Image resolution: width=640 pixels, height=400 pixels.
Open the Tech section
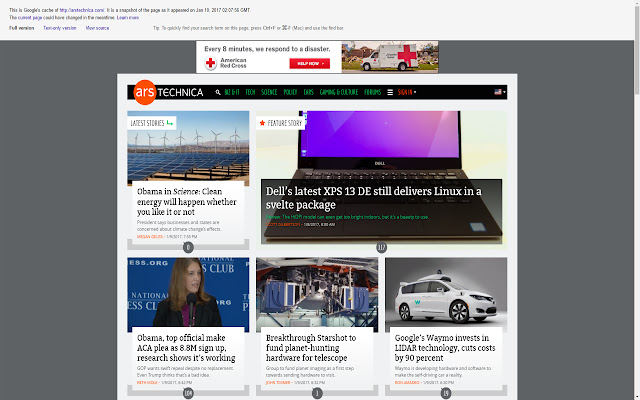tap(250, 92)
